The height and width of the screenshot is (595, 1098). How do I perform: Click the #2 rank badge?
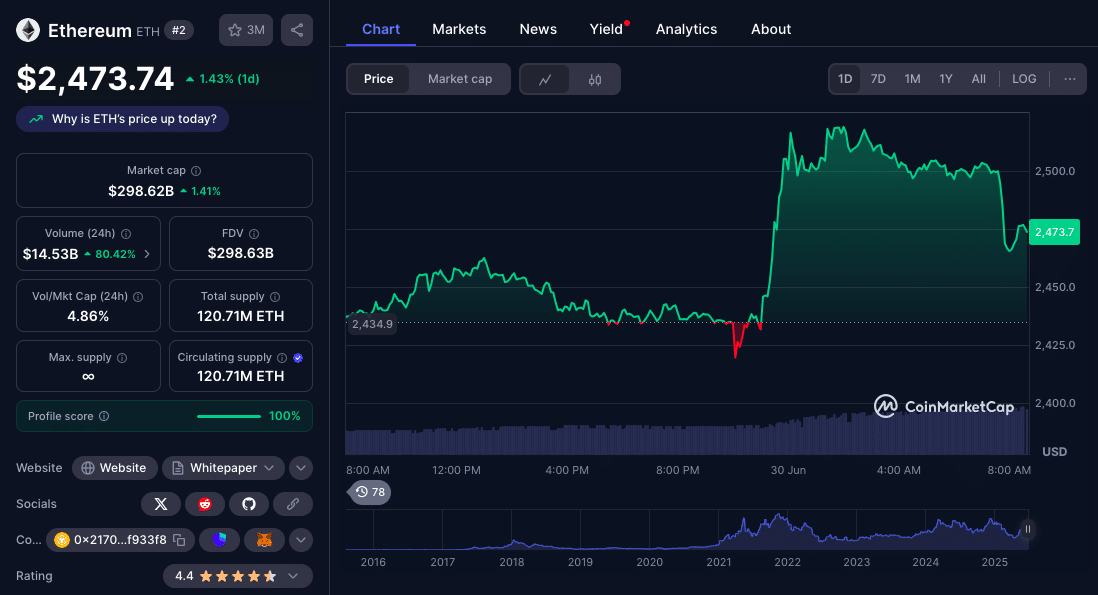179,30
